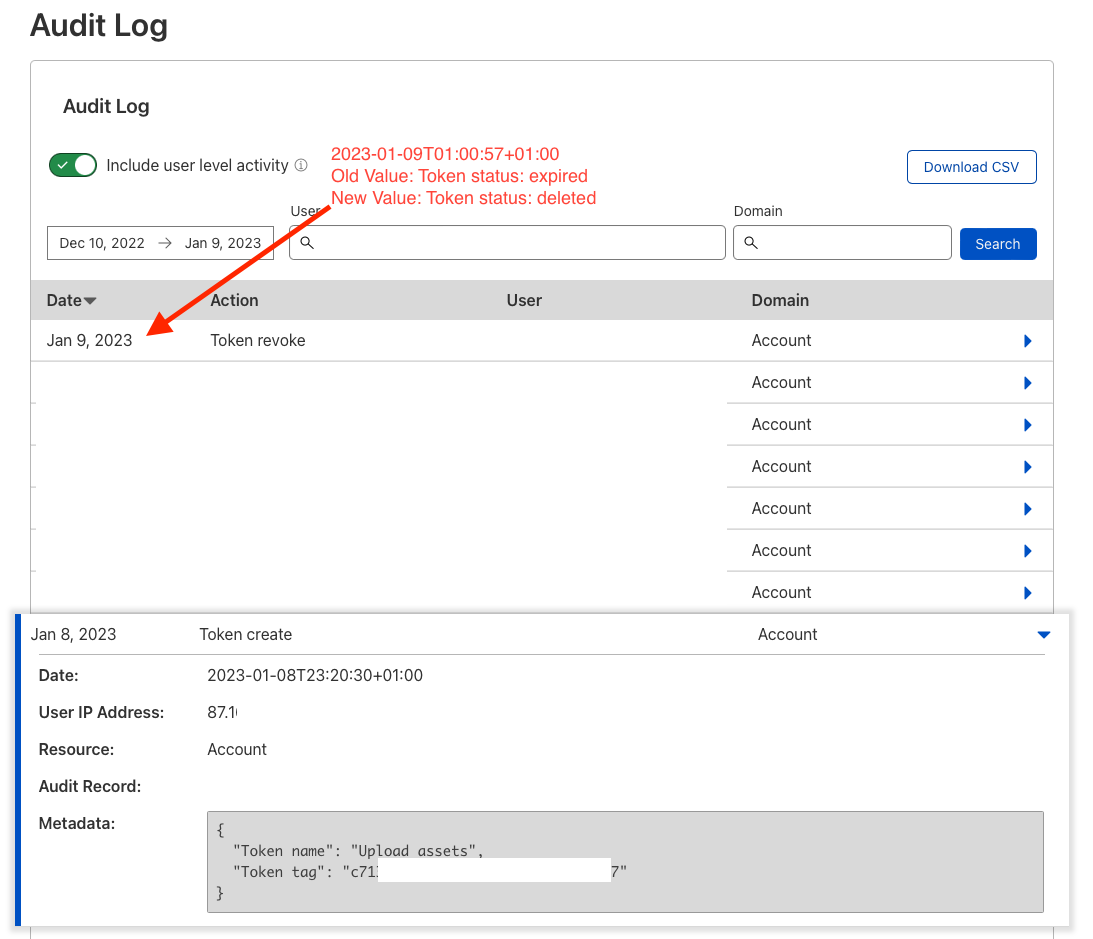Screen dimensions: 1093x939
Task: Click the Domain column header
Action: pyautogui.click(x=780, y=300)
